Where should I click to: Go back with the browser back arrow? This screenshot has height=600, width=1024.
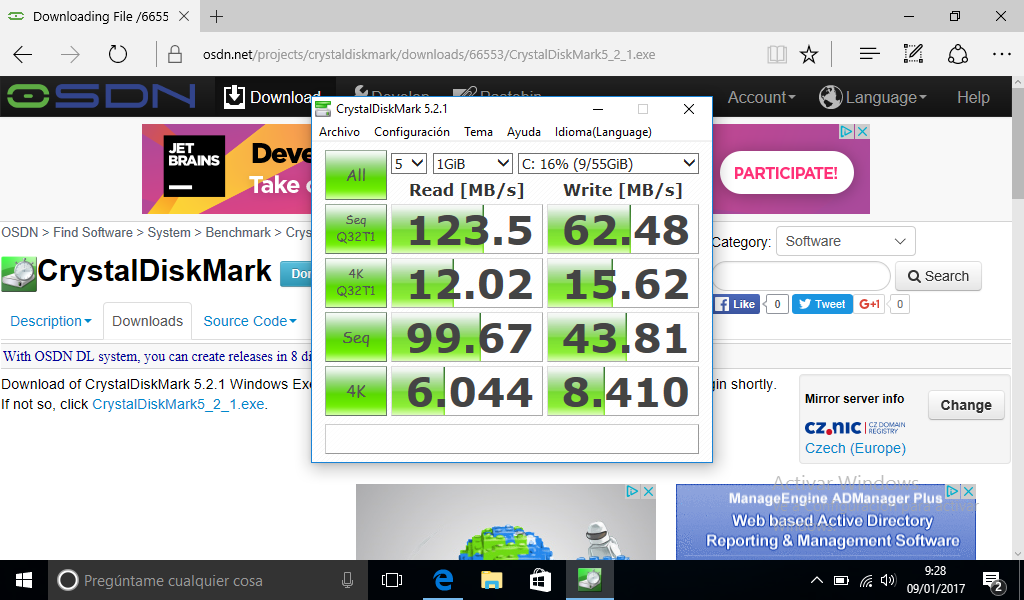[23, 54]
